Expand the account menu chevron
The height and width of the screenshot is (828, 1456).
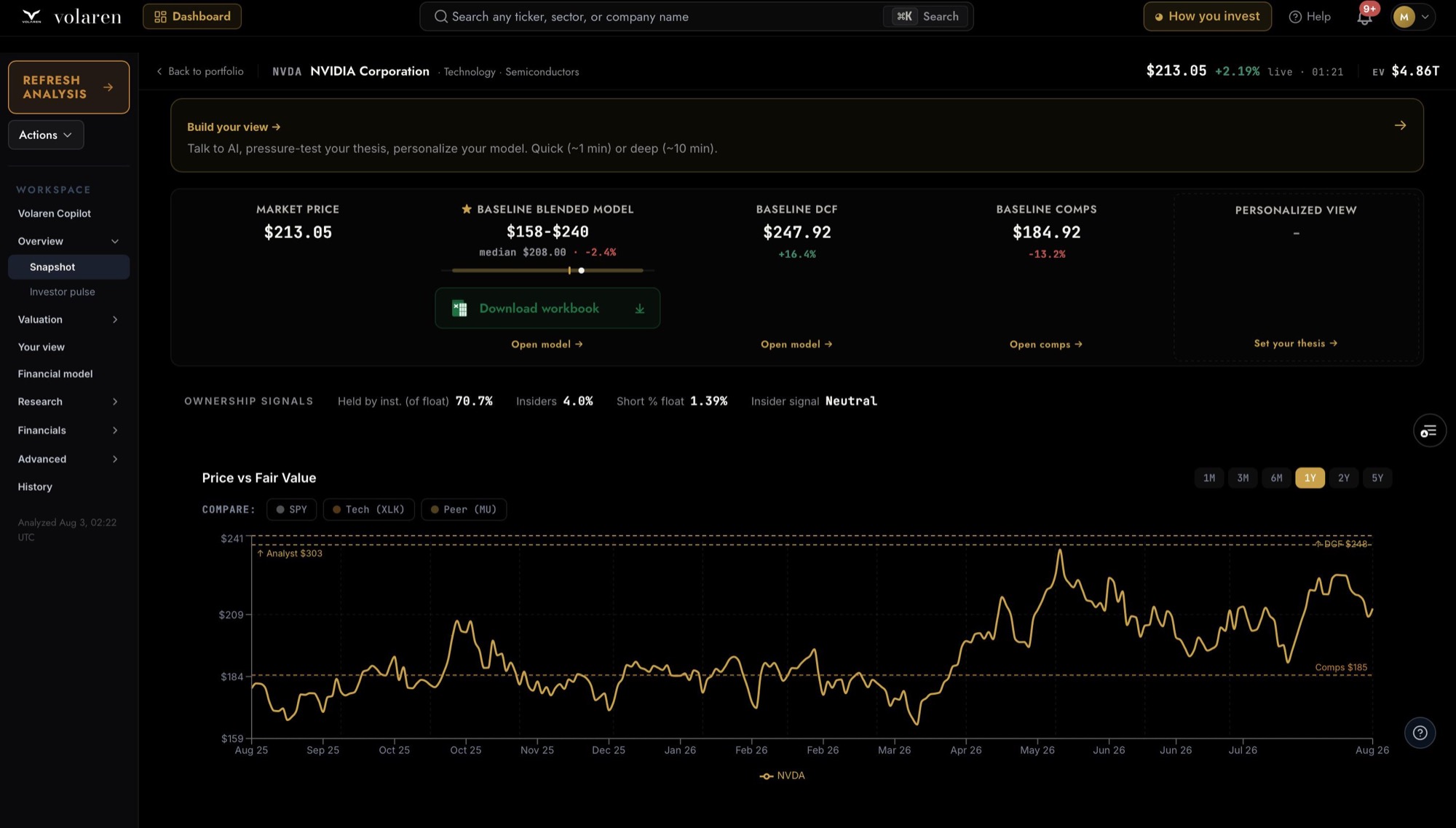(x=1425, y=17)
